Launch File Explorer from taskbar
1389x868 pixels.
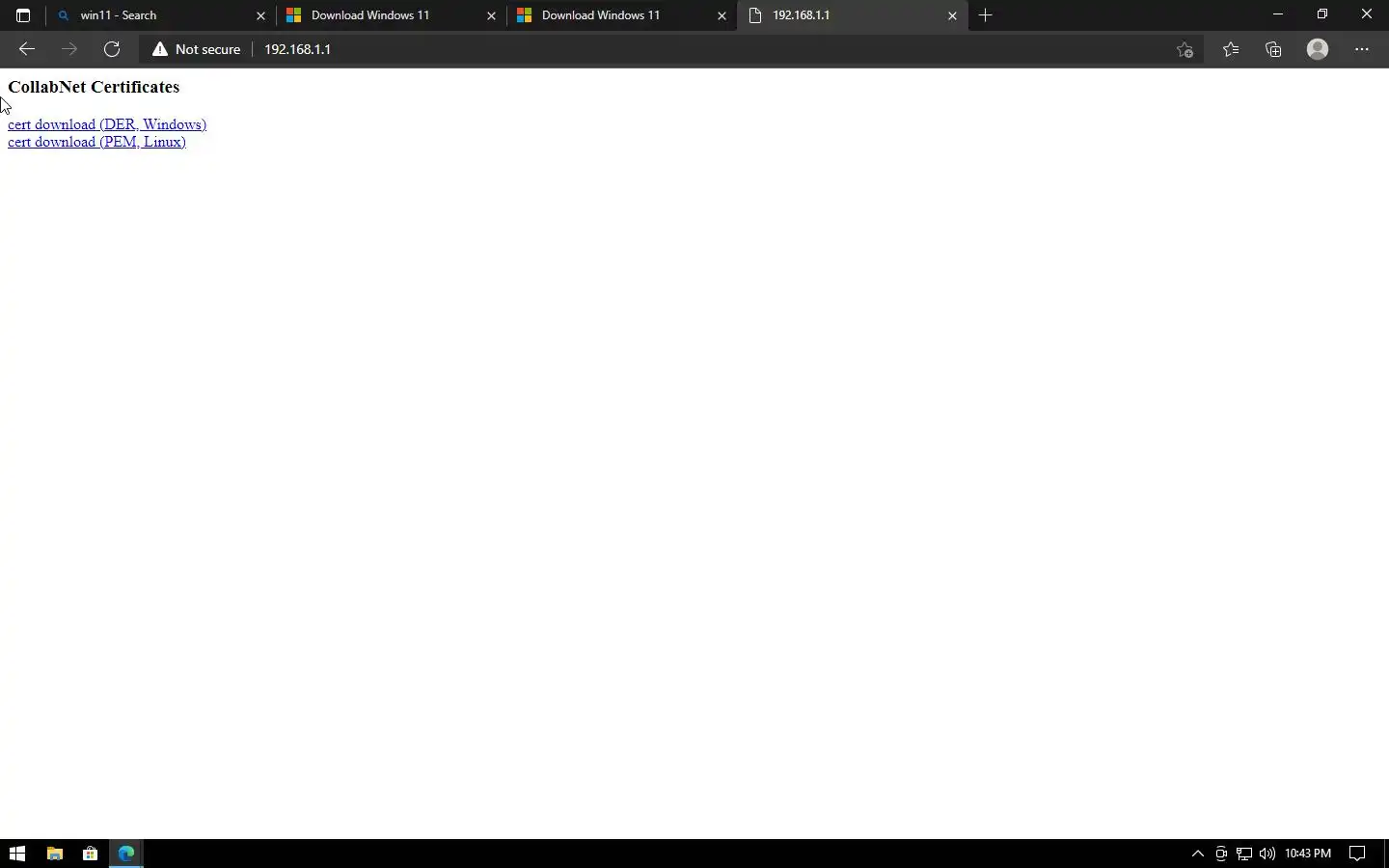pos(55,854)
